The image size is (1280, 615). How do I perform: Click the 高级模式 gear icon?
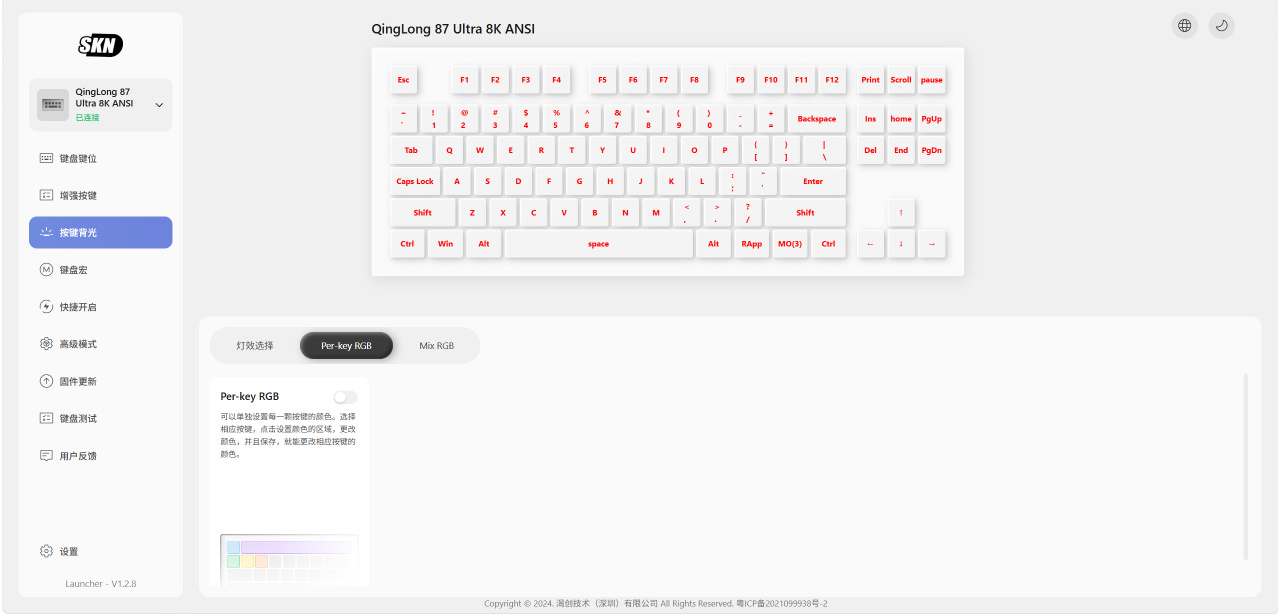coord(46,344)
